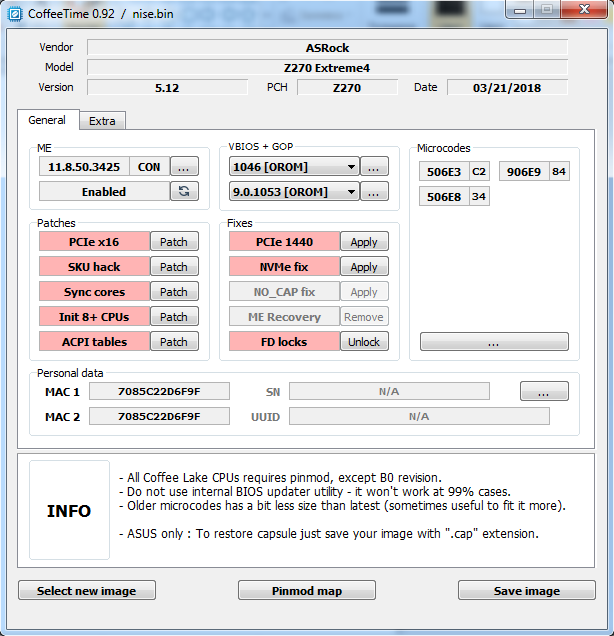Click Patch for SKU hack

[174, 266]
